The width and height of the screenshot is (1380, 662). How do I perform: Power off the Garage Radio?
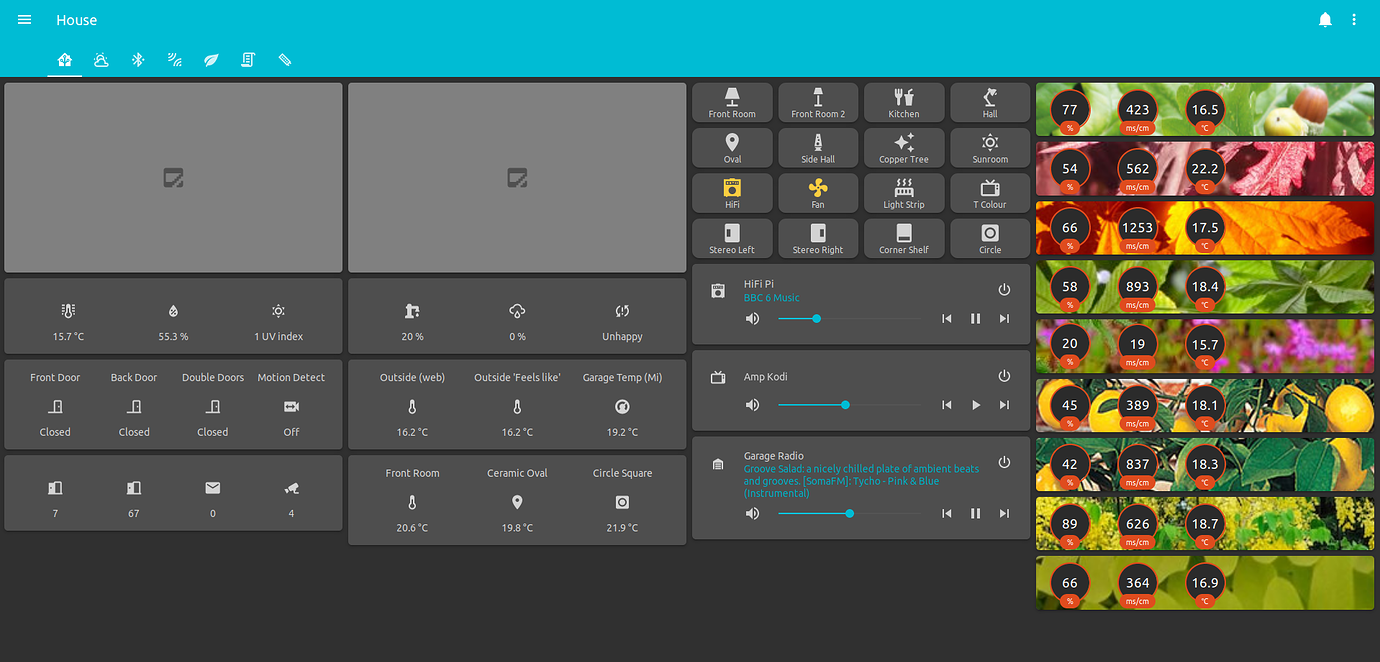(1004, 462)
